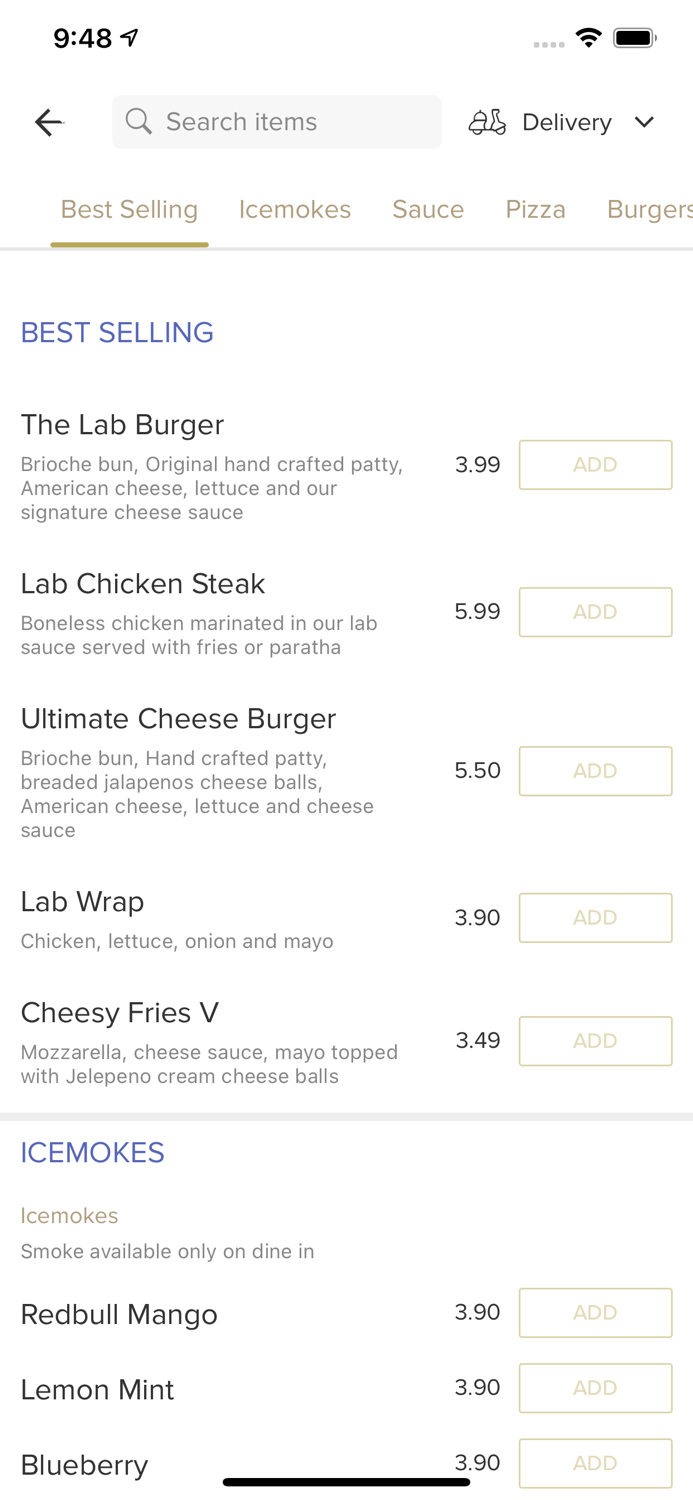
Task: Tap ADD for the Cheesy Fries V
Action: (595, 1040)
